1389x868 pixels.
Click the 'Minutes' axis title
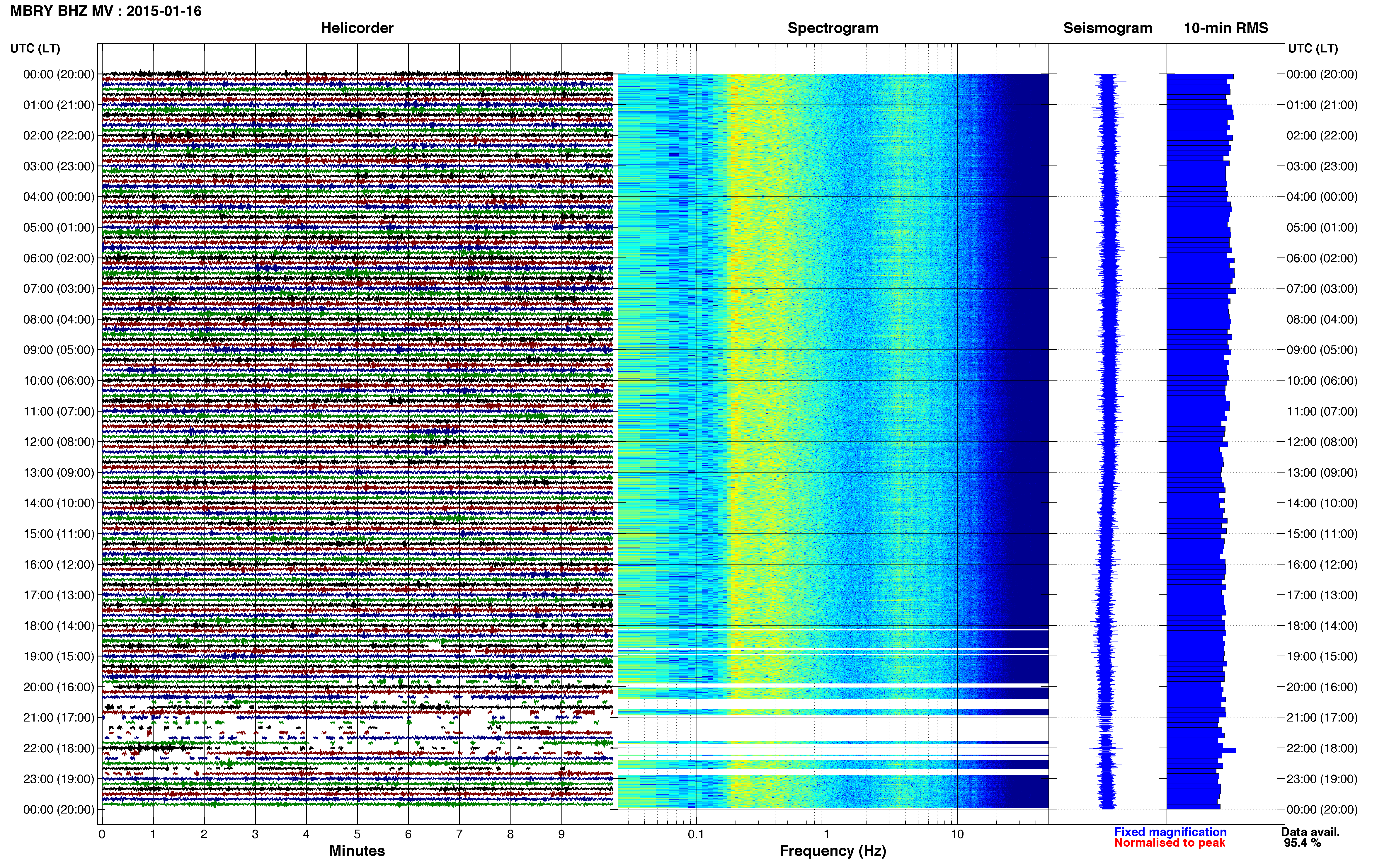(x=357, y=851)
